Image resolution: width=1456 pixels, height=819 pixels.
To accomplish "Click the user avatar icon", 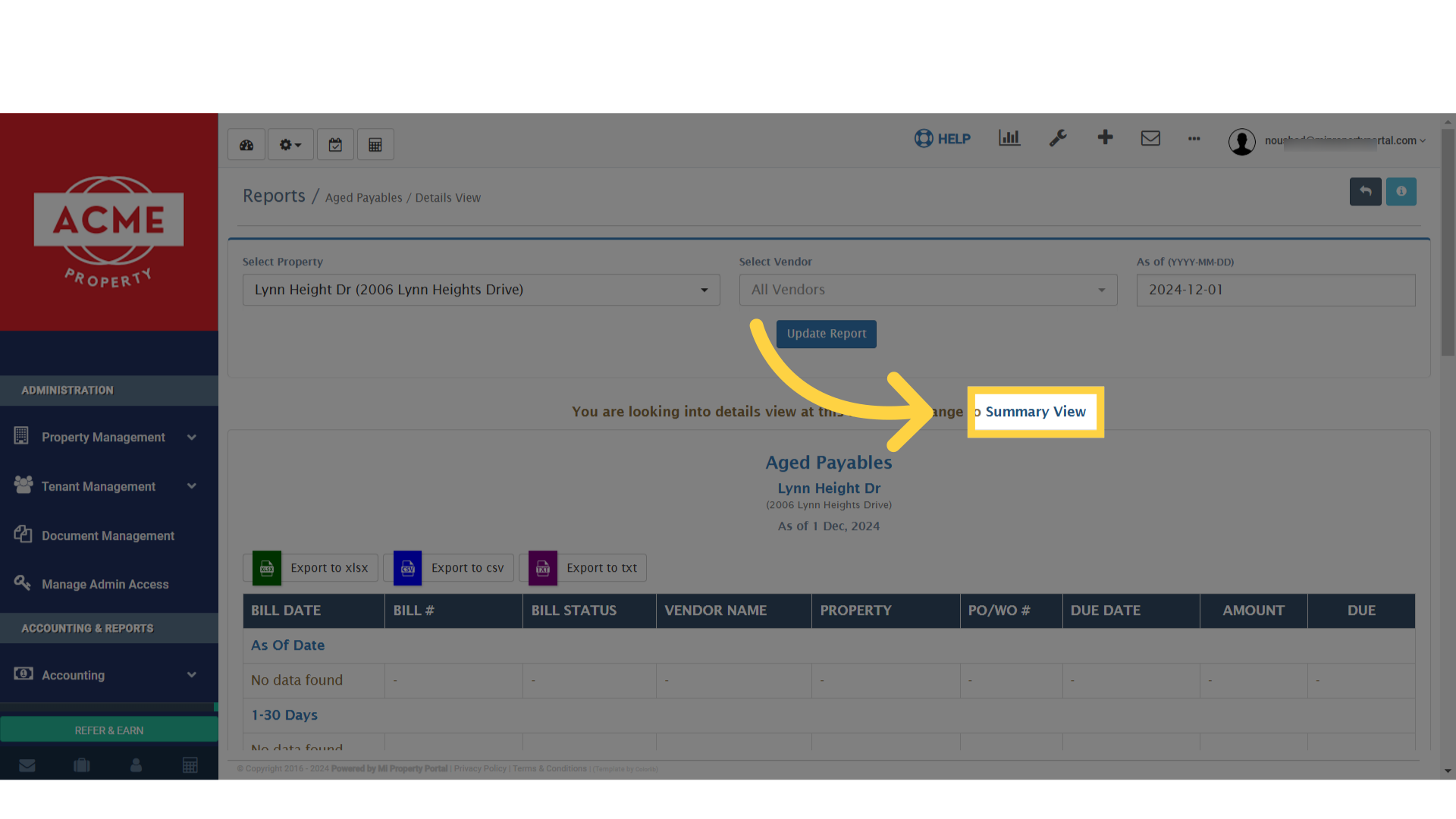I will click(x=1242, y=142).
